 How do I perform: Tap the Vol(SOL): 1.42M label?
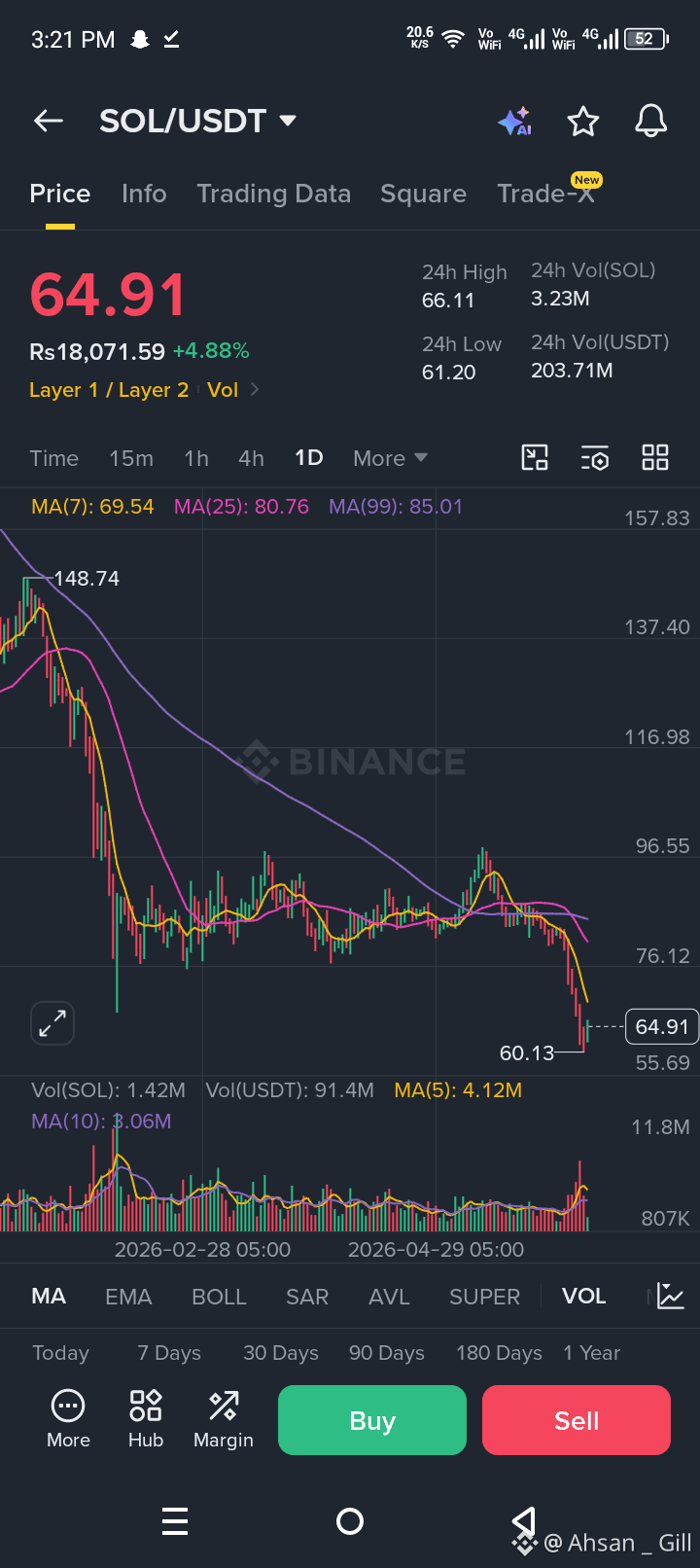(x=108, y=1090)
